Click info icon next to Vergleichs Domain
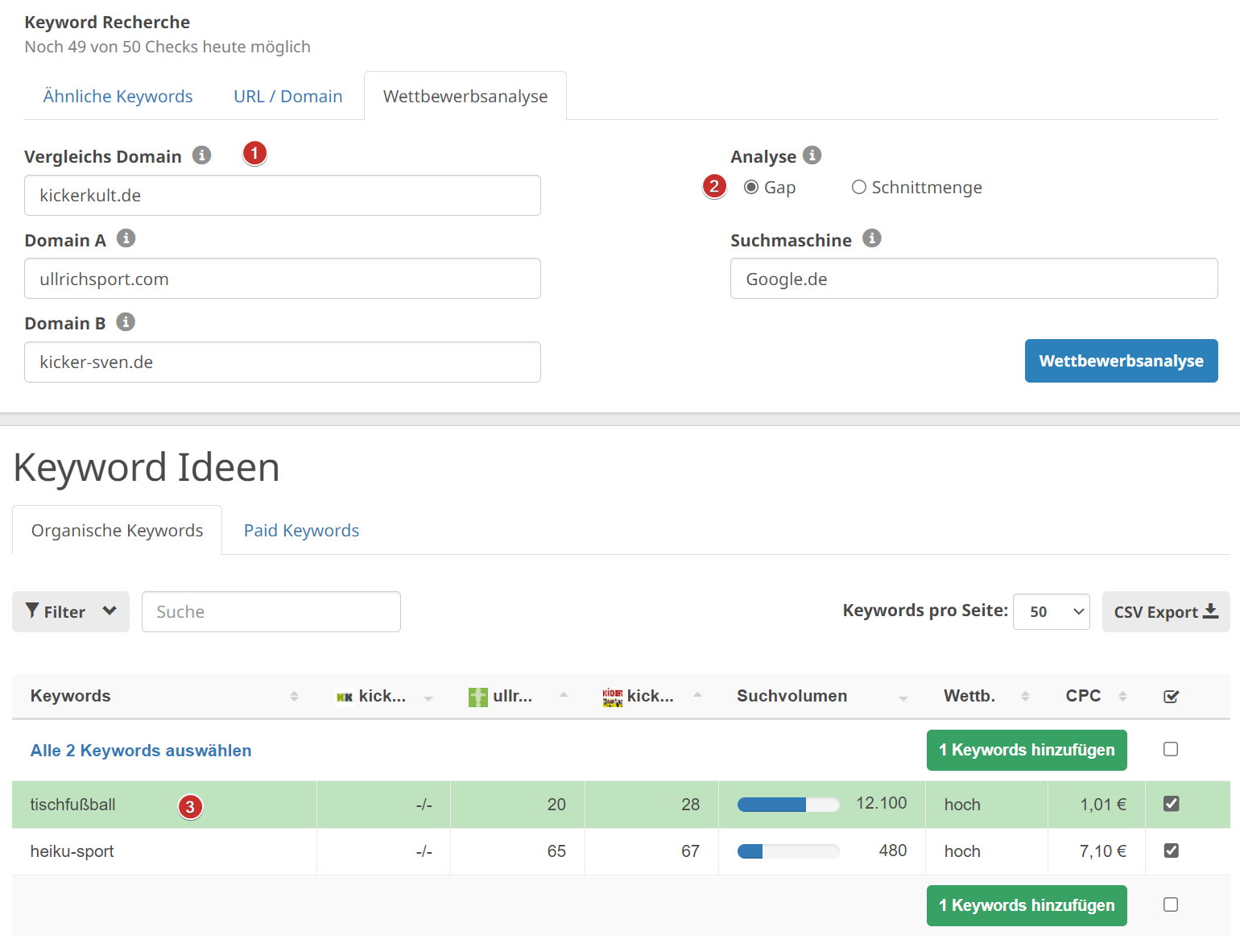The width and height of the screenshot is (1240, 952). (202, 155)
